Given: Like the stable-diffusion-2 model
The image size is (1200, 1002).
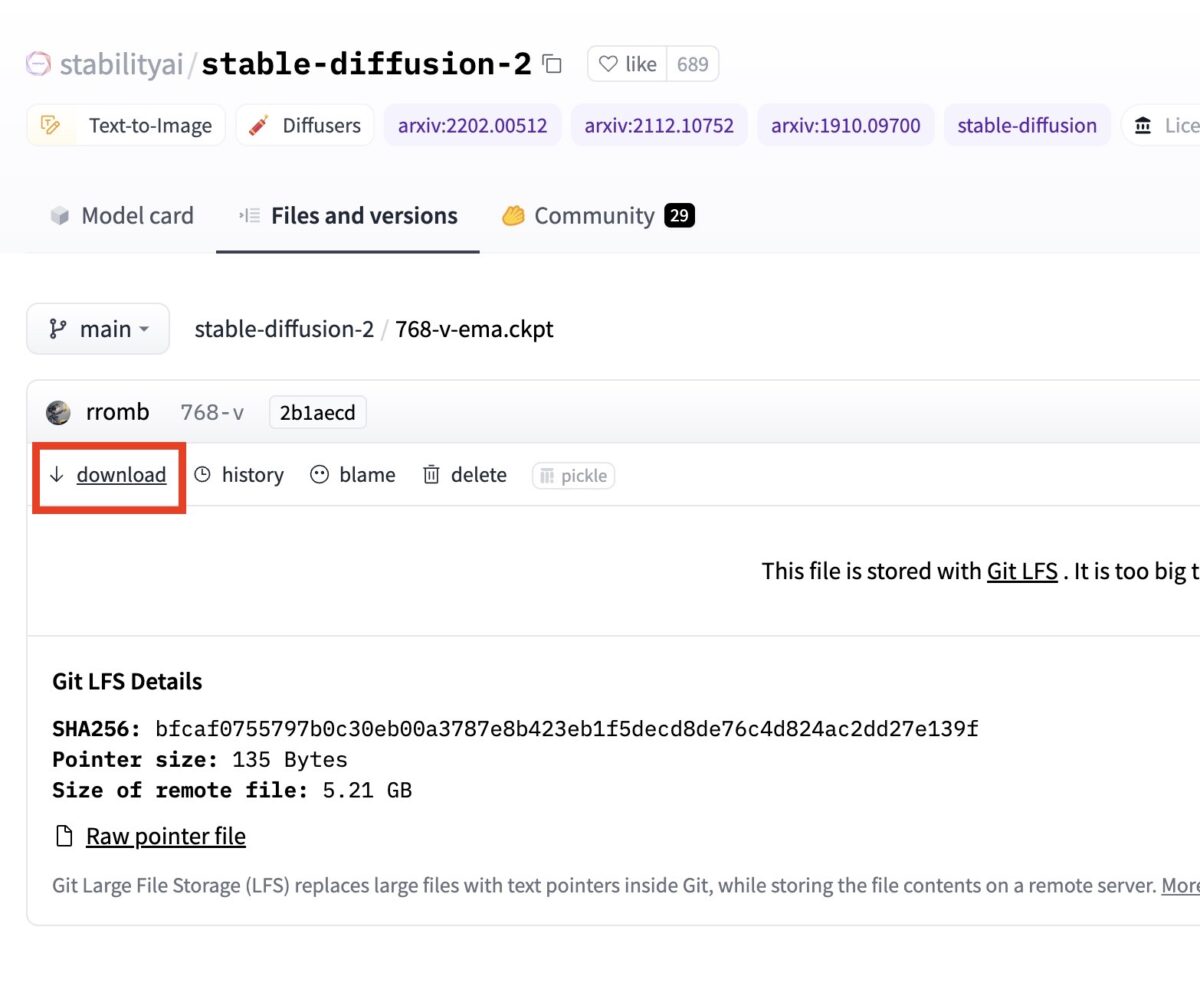Looking at the screenshot, I should point(627,64).
